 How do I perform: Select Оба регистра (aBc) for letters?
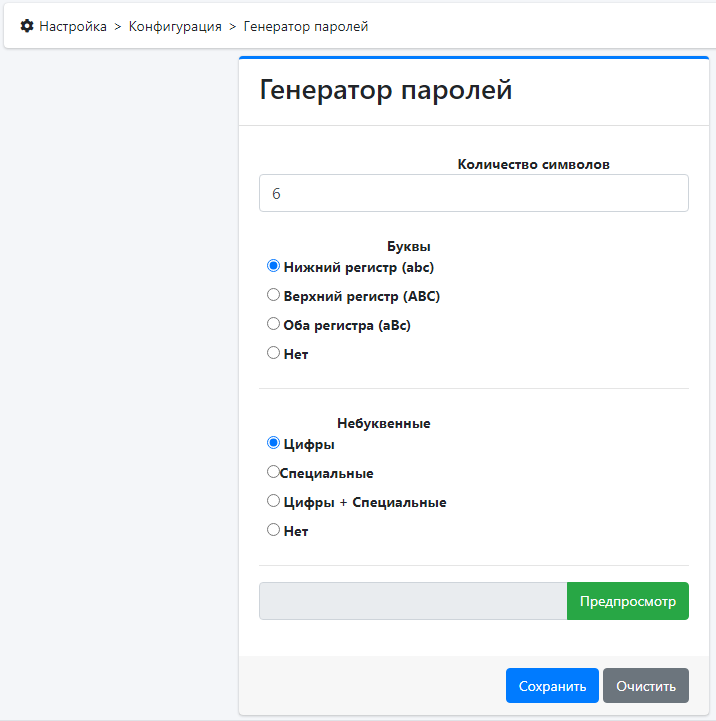pyautogui.click(x=273, y=324)
